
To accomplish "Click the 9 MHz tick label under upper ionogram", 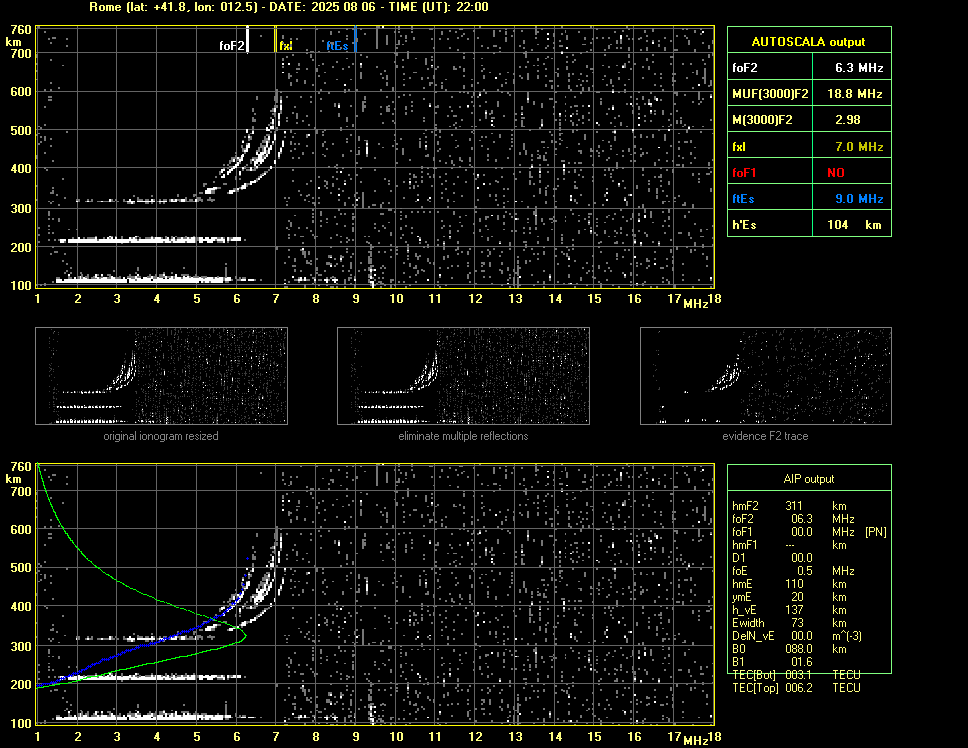I will (x=356, y=299).
